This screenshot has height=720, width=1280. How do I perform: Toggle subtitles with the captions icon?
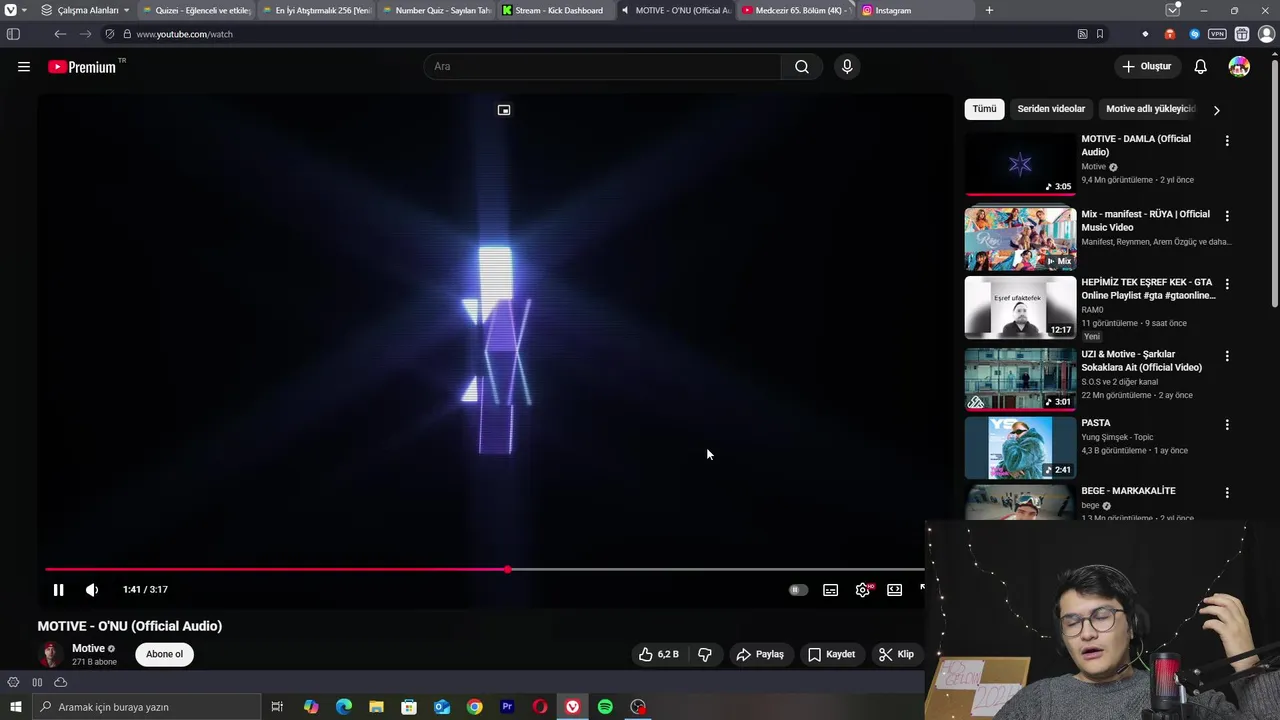[830, 590]
